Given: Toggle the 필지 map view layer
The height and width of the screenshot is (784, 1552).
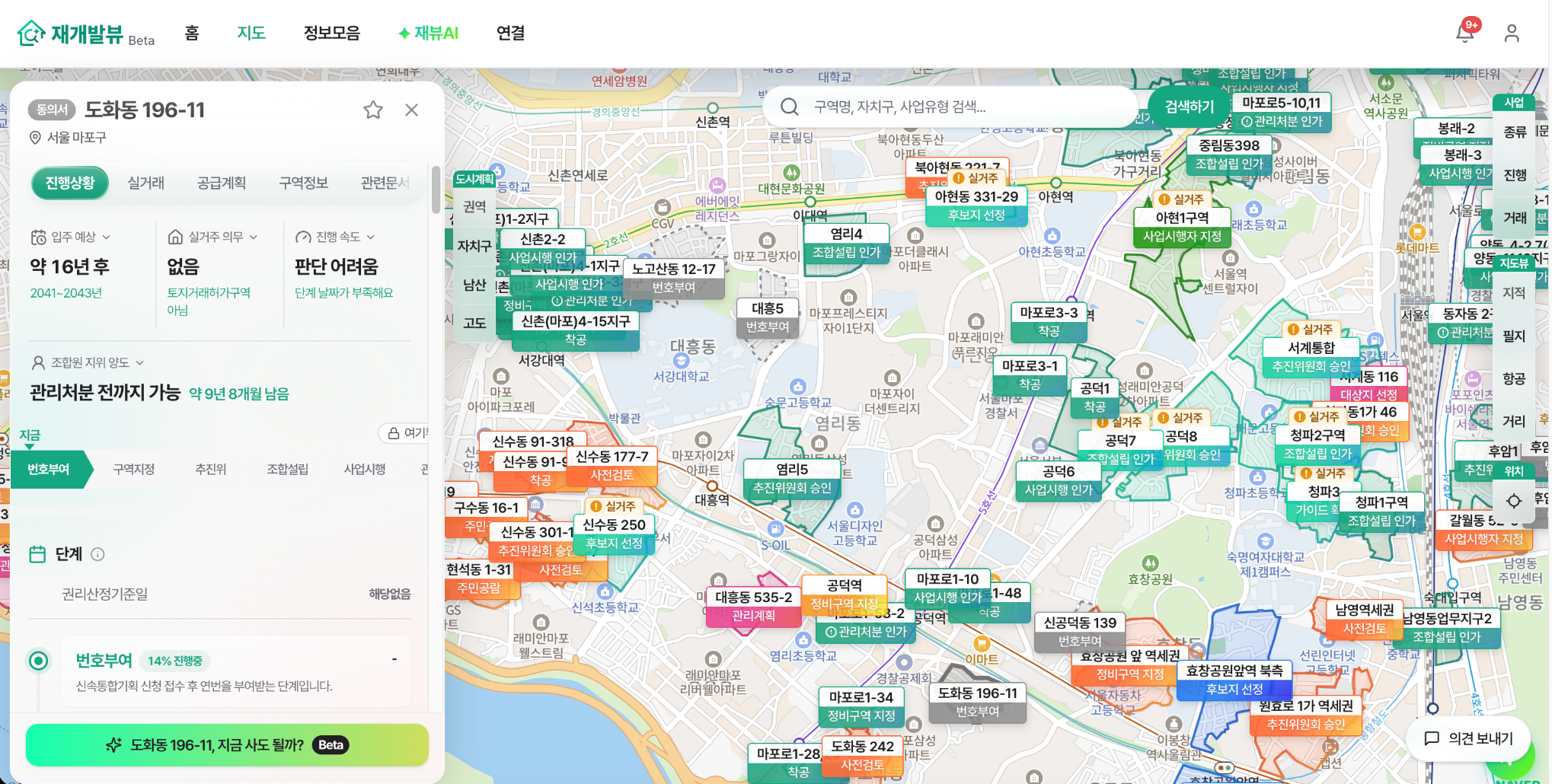Looking at the screenshot, I should (1514, 336).
